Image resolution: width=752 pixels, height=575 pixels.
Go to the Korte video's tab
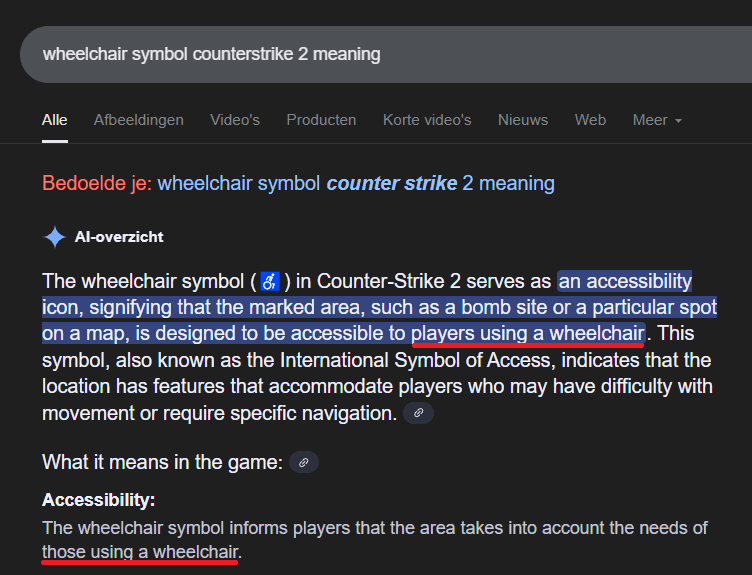coord(427,120)
